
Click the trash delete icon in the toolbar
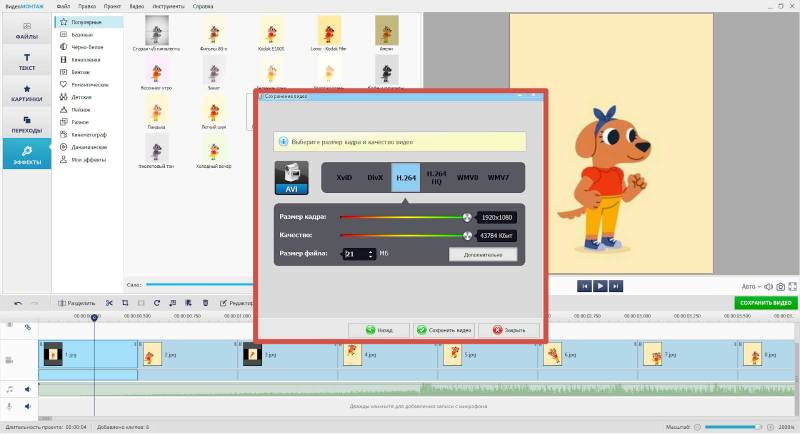[x=205, y=303]
